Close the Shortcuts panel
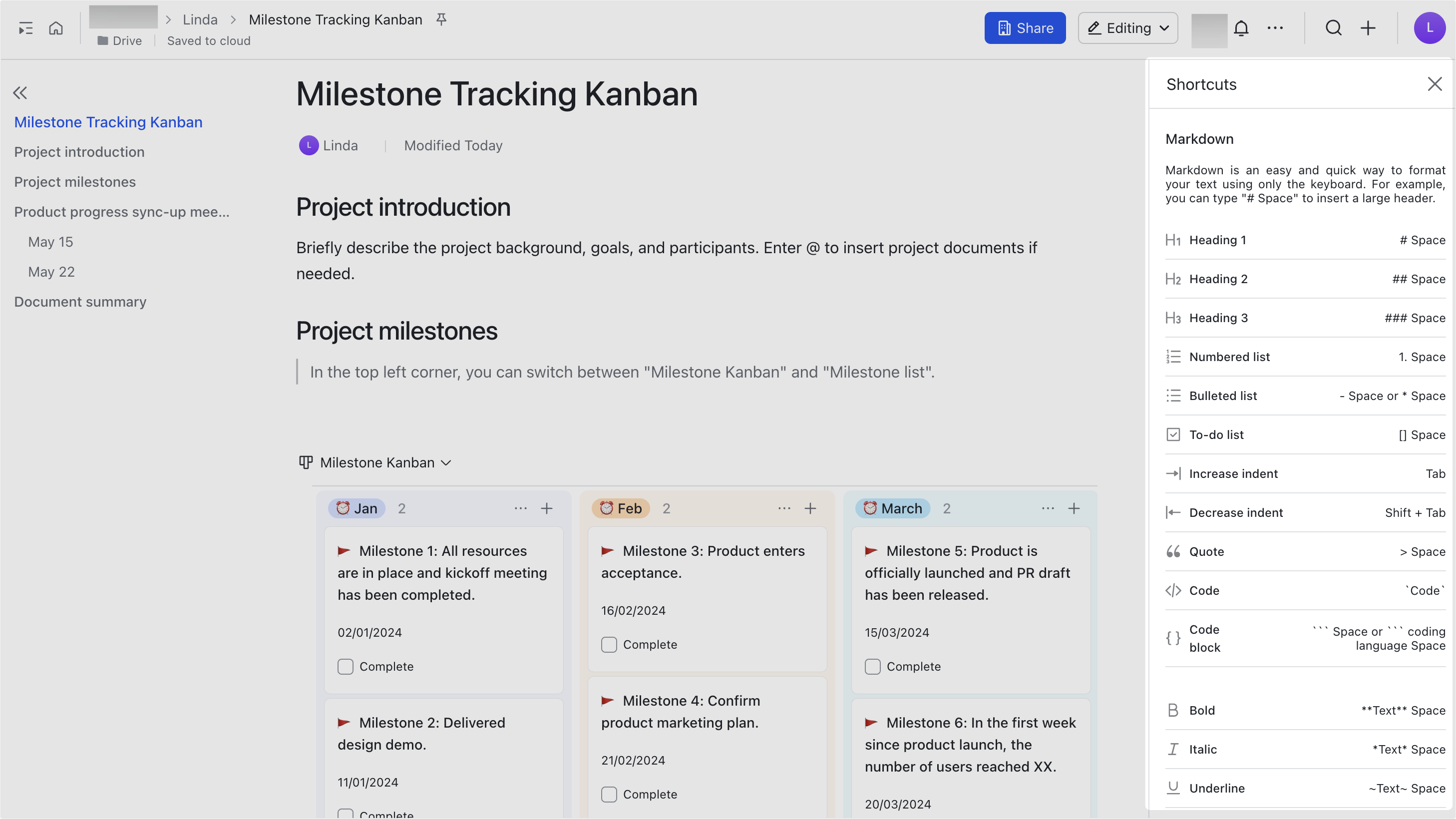1456x819 pixels. coord(1435,84)
